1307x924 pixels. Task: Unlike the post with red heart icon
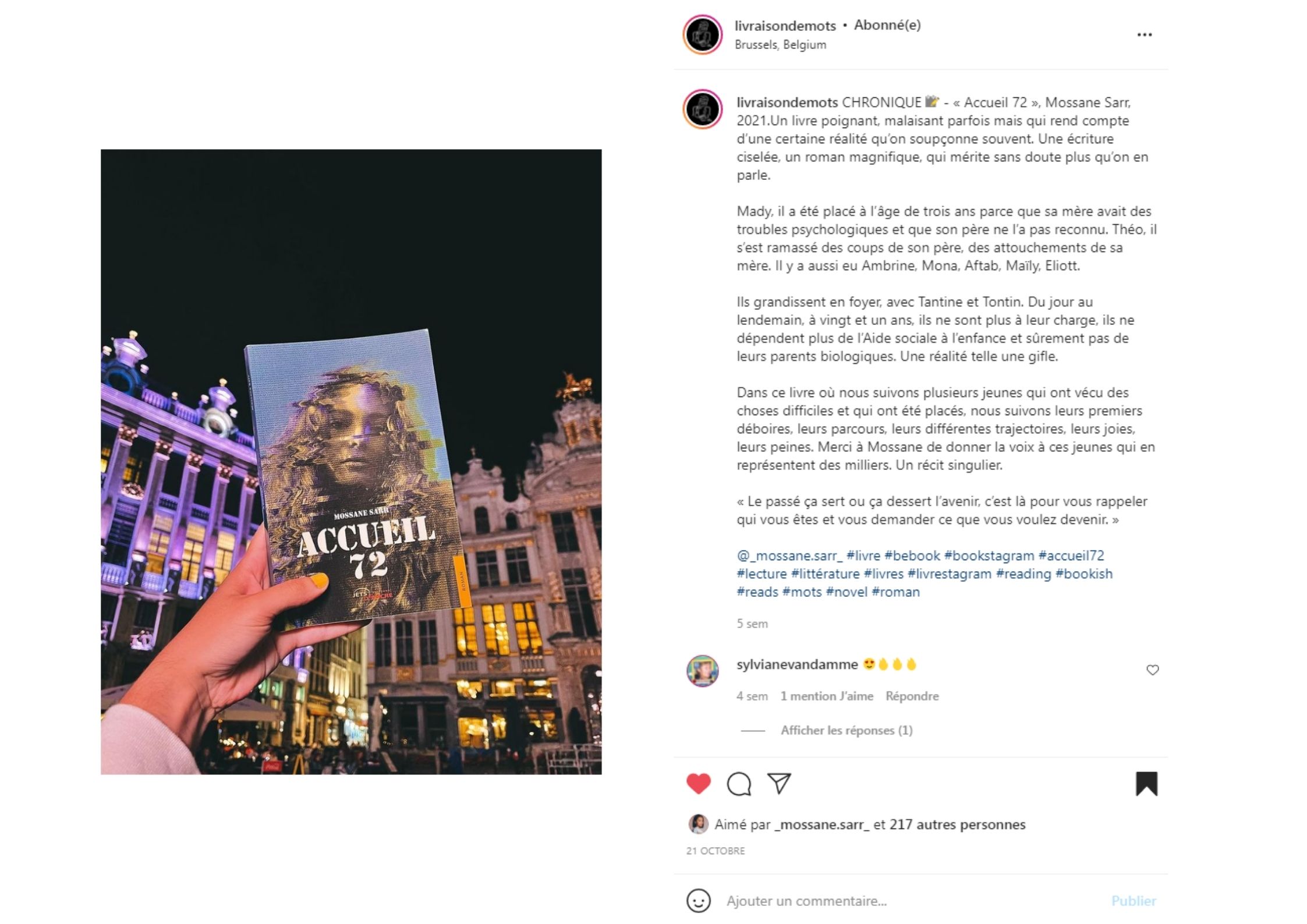(698, 783)
